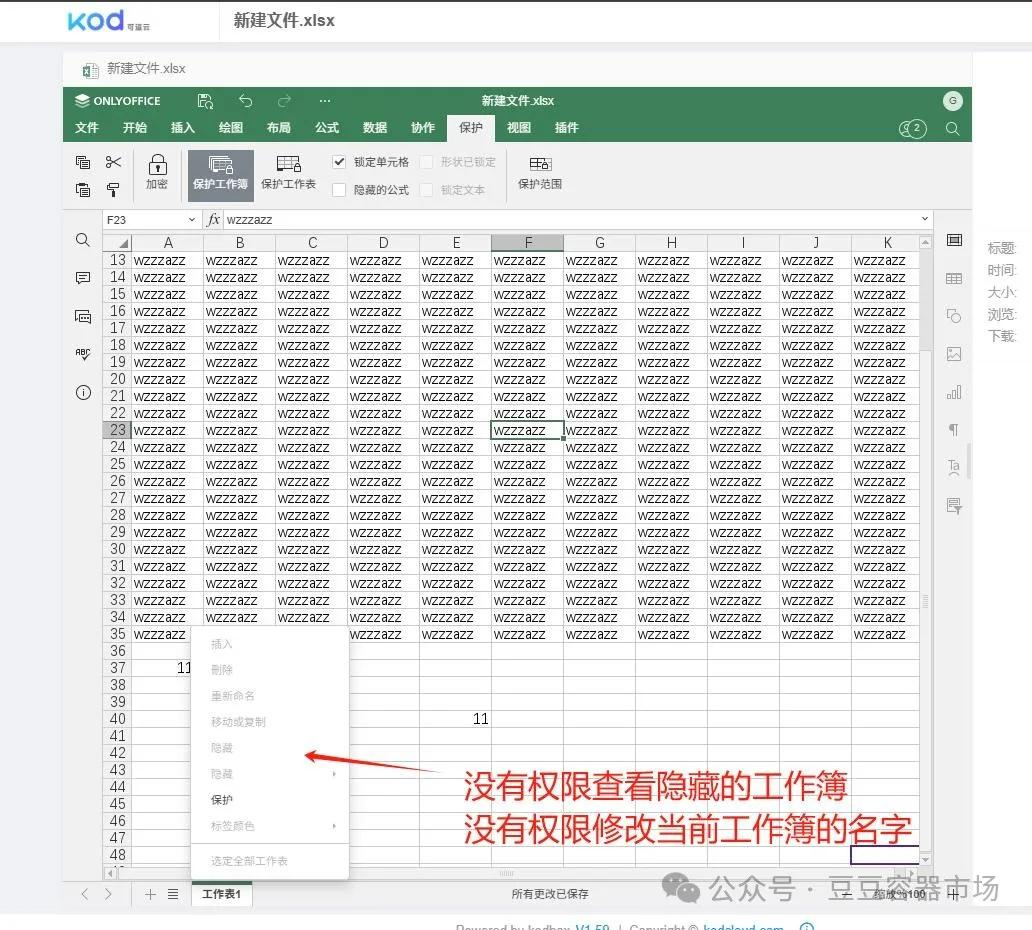This screenshot has height=930, width=1032.
Task: Toggle the 锁定文本 checkbox
Action: pos(426,190)
